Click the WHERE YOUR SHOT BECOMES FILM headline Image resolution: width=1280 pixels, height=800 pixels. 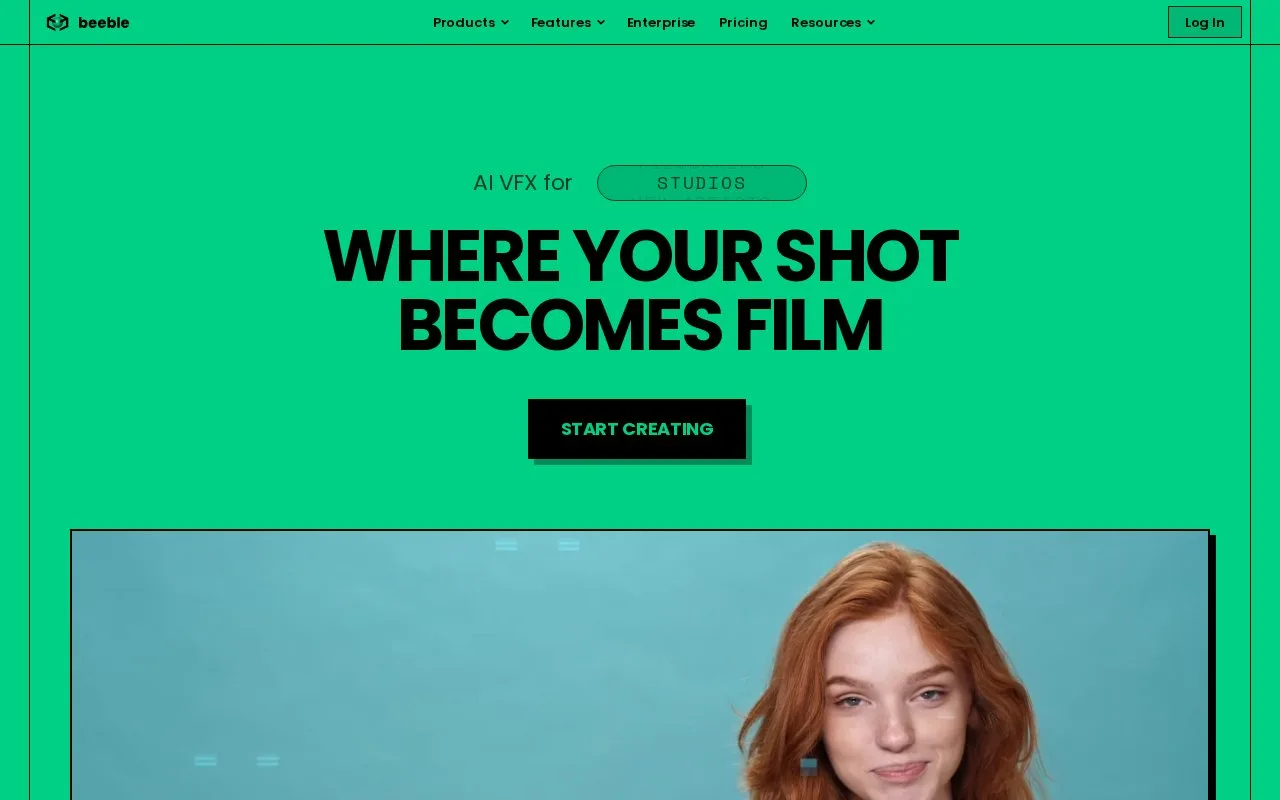(x=641, y=291)
